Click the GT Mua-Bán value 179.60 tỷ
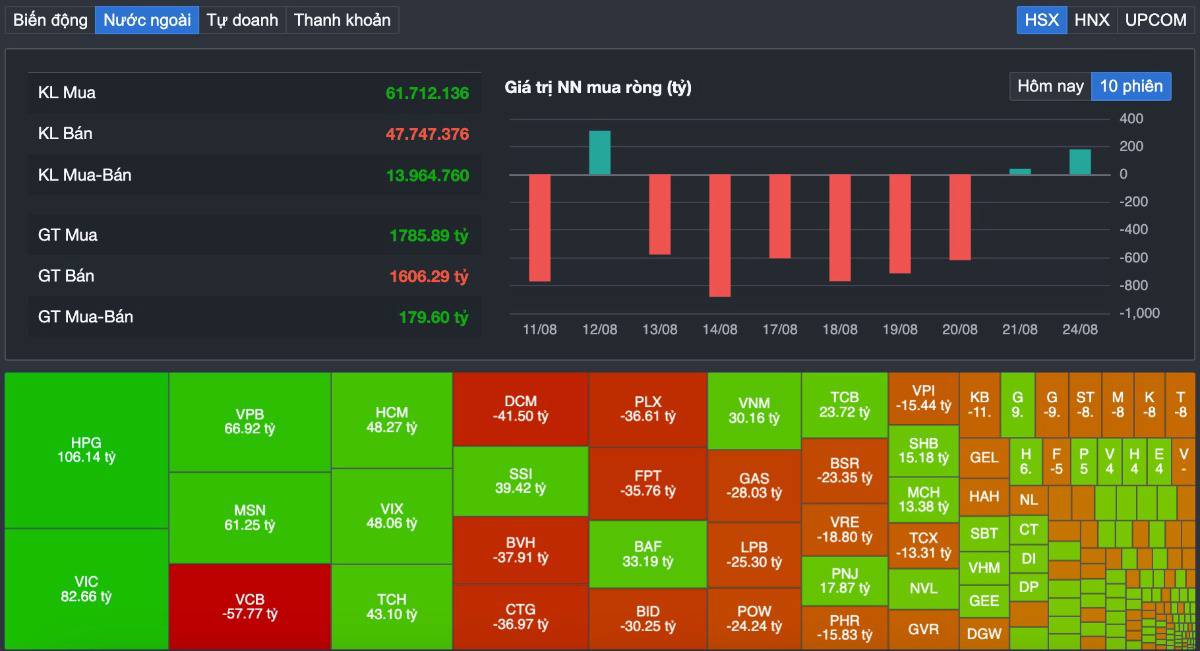This screenshot has height=651, width=1200. [433, 317]
